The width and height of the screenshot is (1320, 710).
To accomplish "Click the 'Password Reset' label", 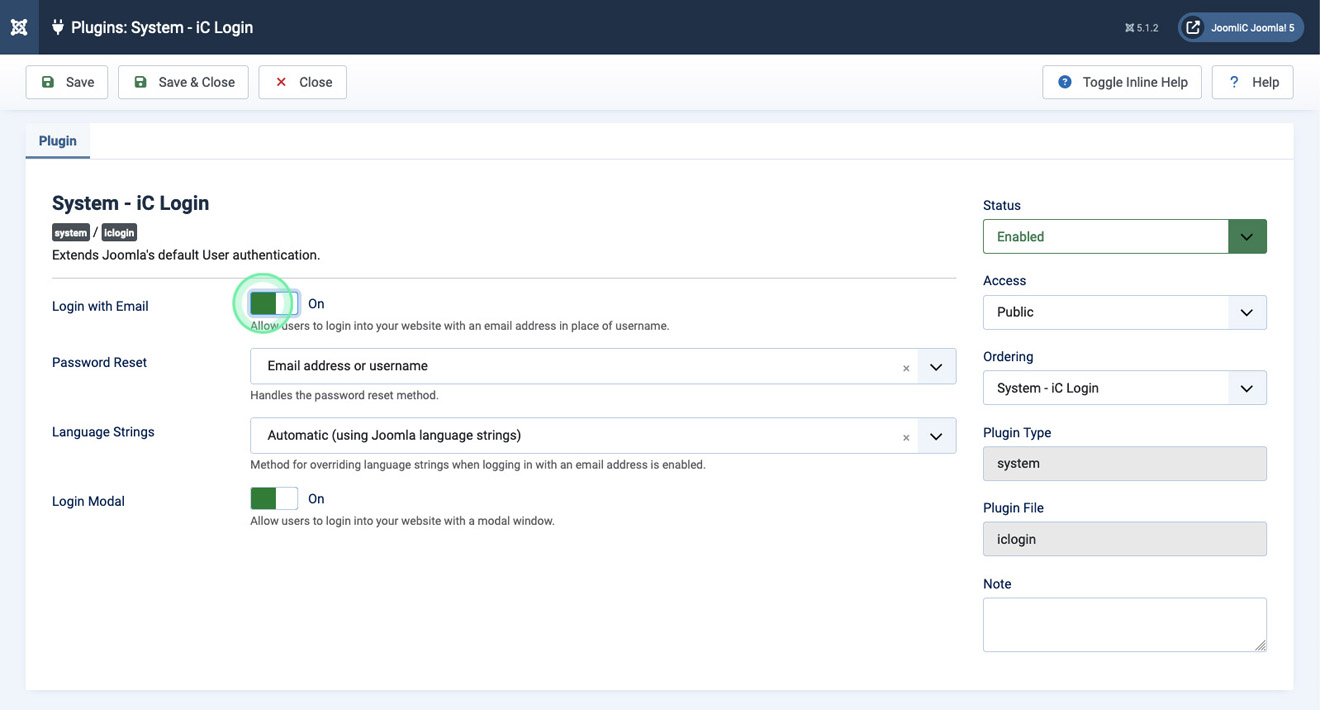I will 99,362.
